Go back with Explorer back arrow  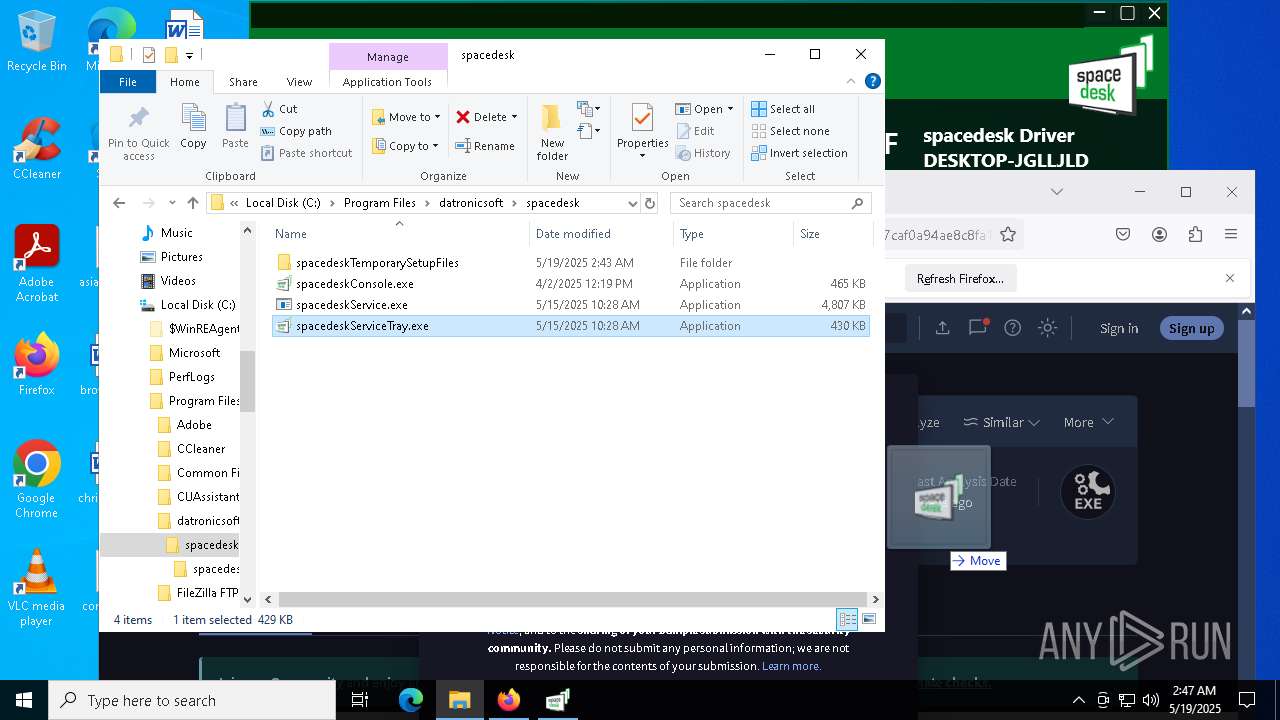pyautogui.click(x=119, y=203)
